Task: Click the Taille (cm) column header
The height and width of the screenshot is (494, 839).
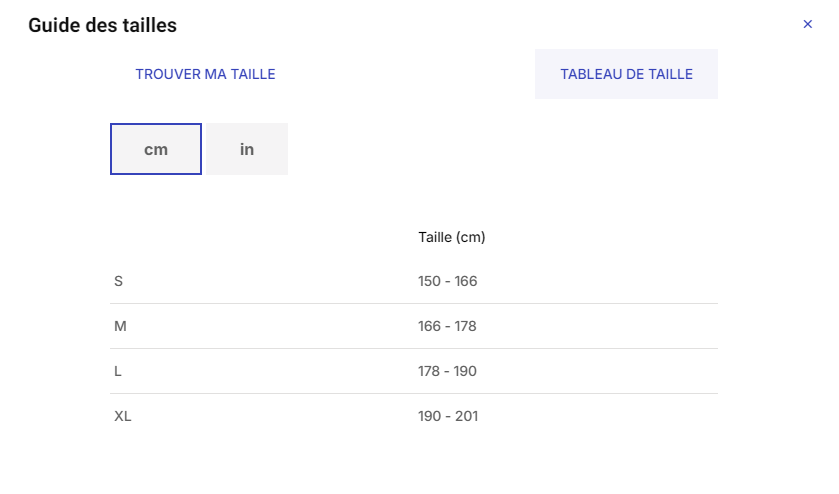Action: tap(451, 237)
